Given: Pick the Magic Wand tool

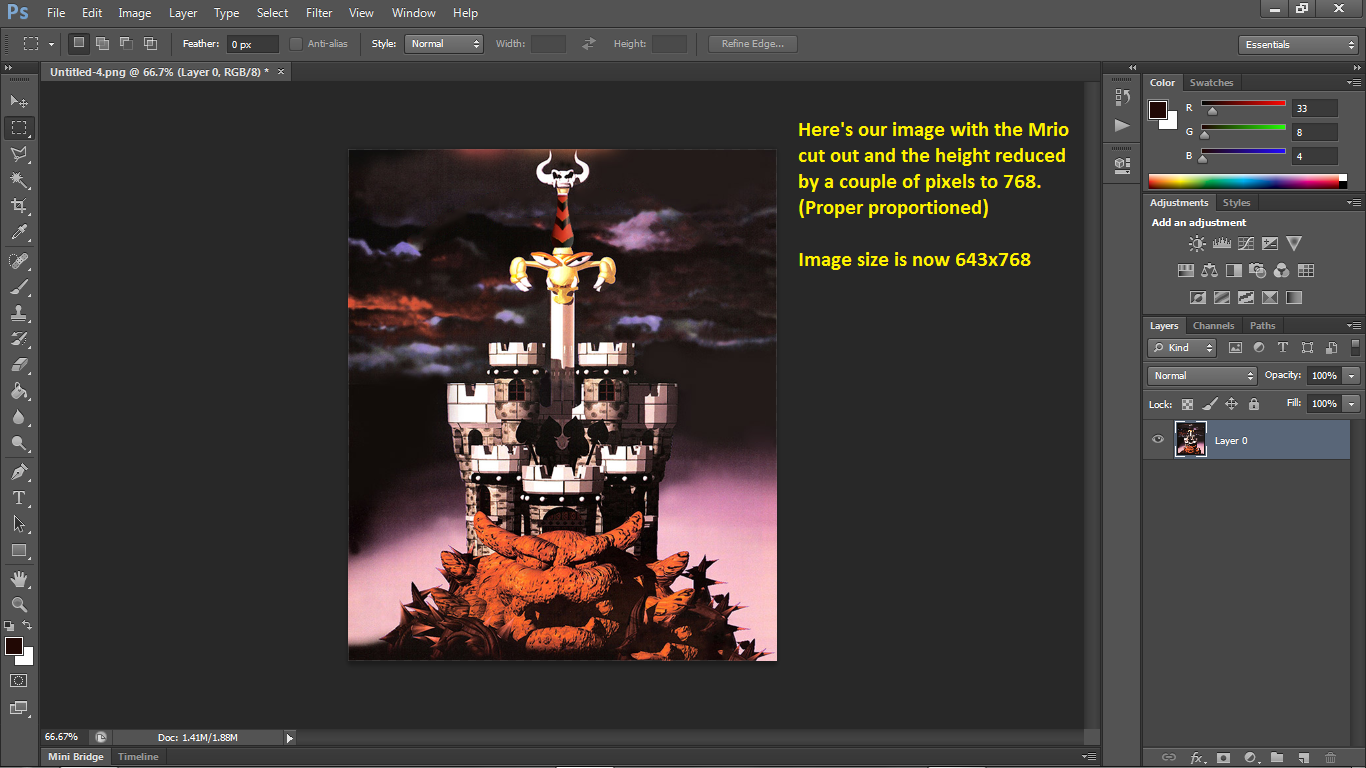Looking at the screenshot, I should (x=19, y=180).
